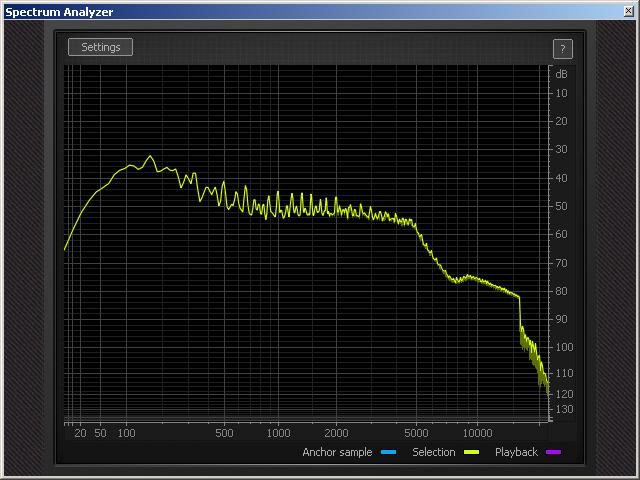Open the Settings panel
Image resolution: width=640 pixels, height=480 pixels.
tap(100, 47)
